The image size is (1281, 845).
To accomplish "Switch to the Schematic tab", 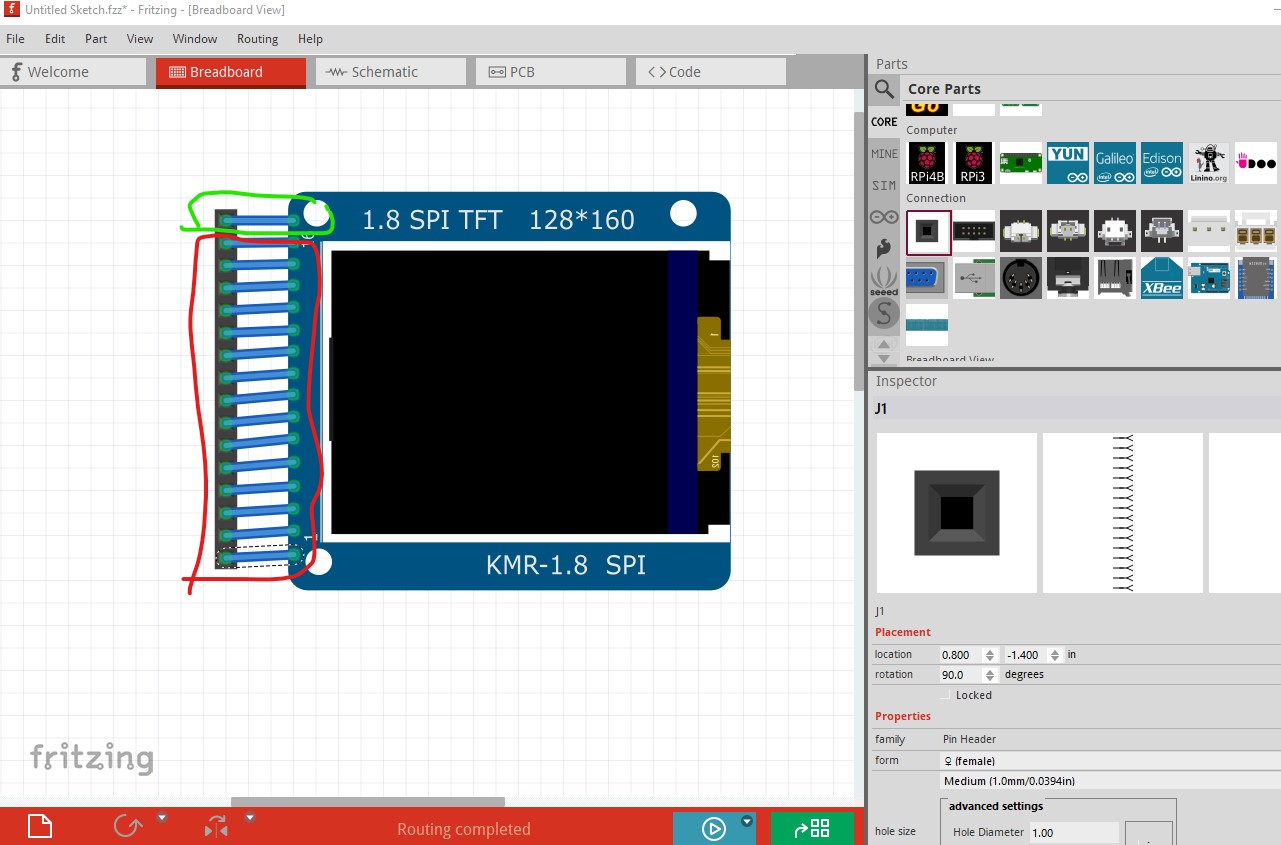I will (390, 72).
